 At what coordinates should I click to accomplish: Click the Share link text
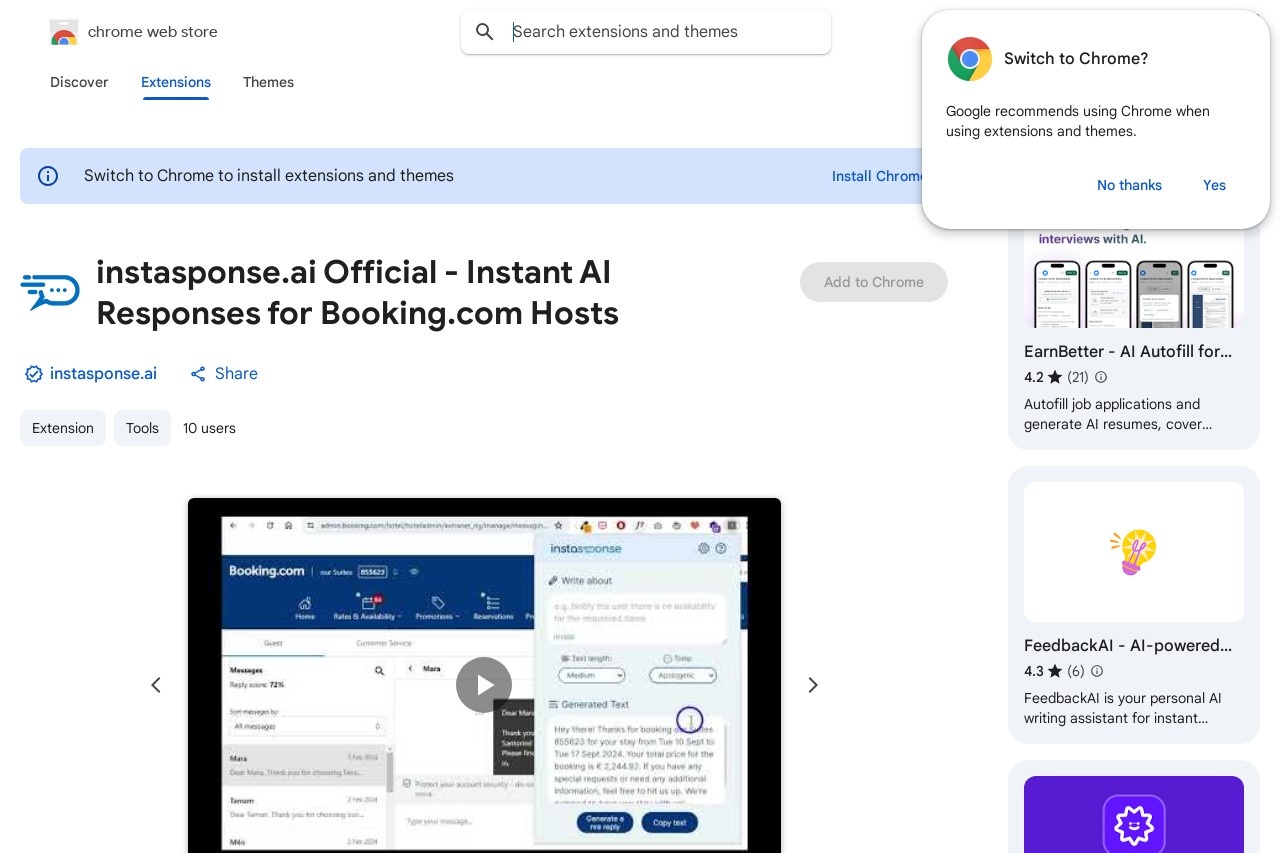pyautogui.click(x=236, y=374)
